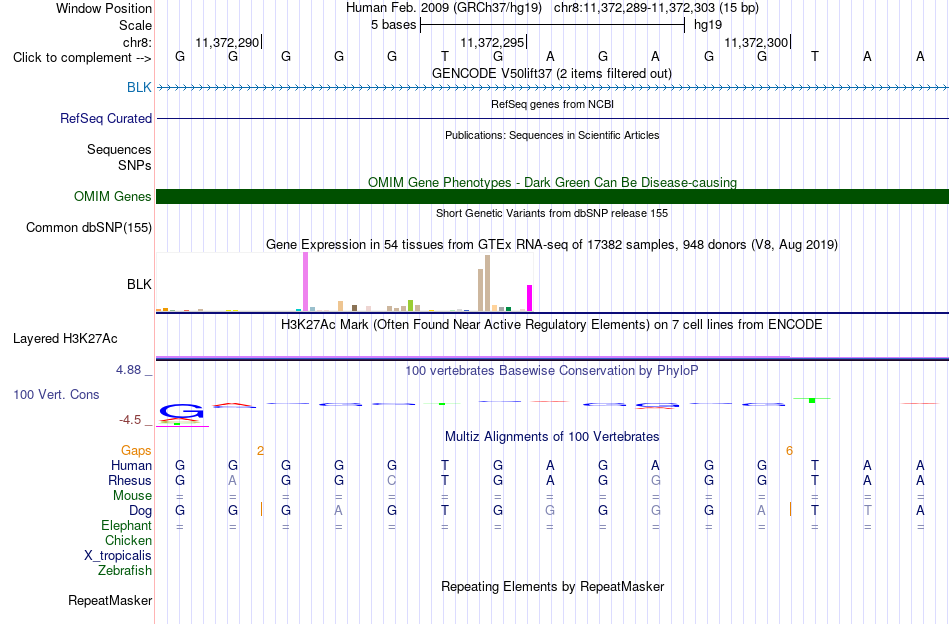Click 'Short Genetic Variants from dbSNP' title

click(x=552, y=213)
